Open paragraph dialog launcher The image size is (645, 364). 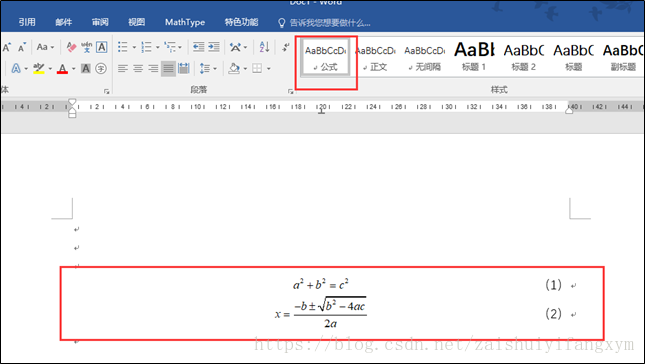[x=290, y=91]
